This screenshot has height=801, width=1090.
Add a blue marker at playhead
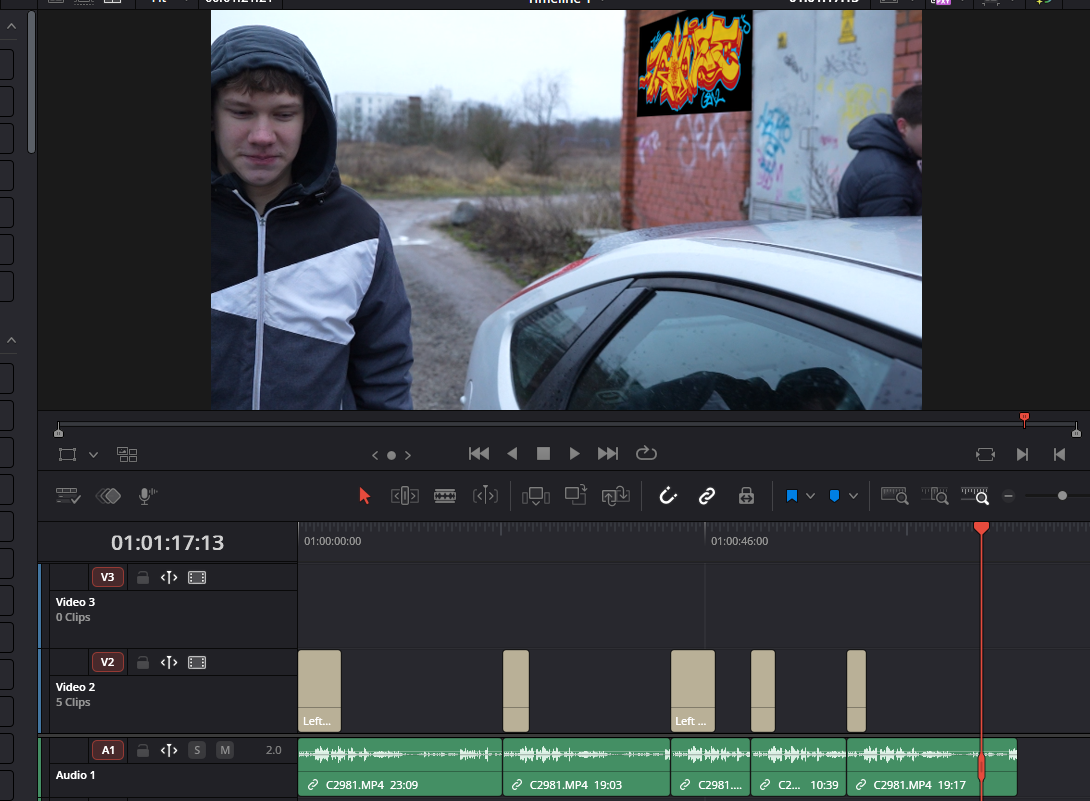834,496
